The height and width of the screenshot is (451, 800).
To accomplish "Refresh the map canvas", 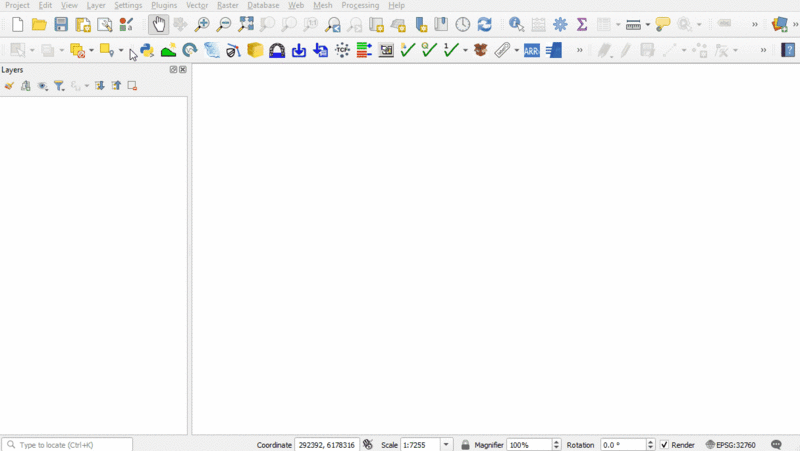I will [485, 25].
